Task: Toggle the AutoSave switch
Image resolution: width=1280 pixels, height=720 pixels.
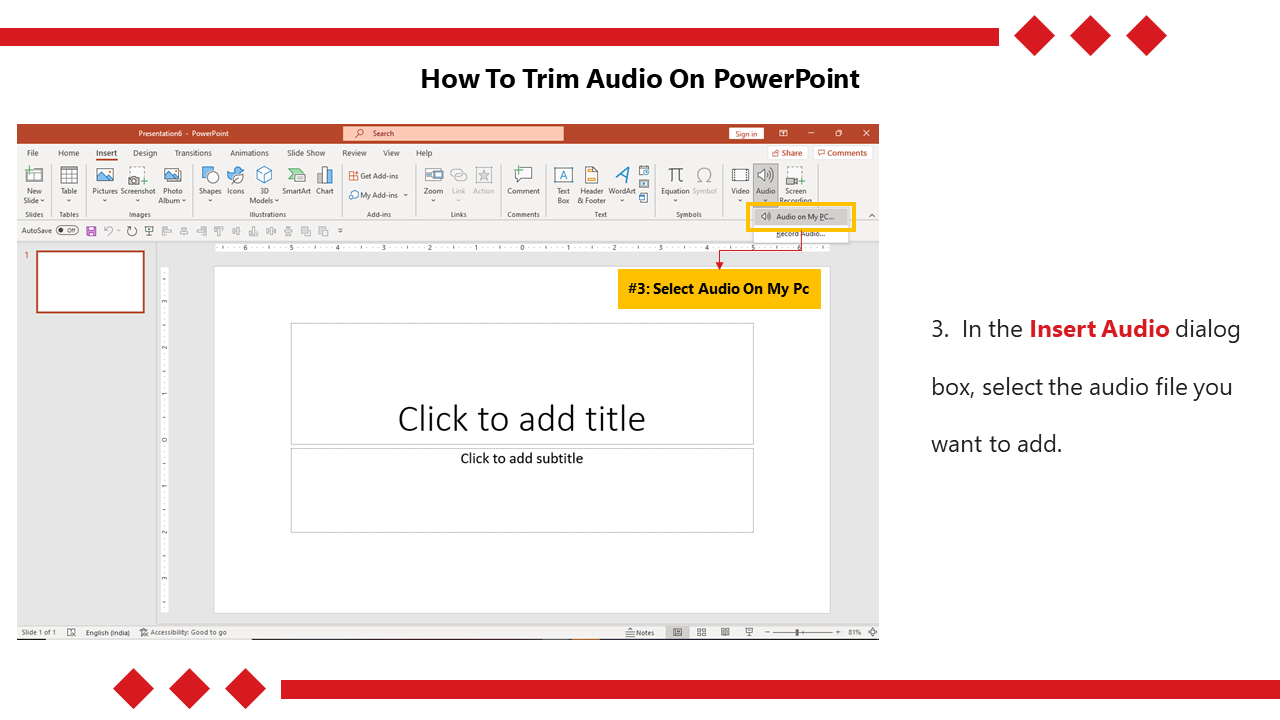Action: pos(67,230)
